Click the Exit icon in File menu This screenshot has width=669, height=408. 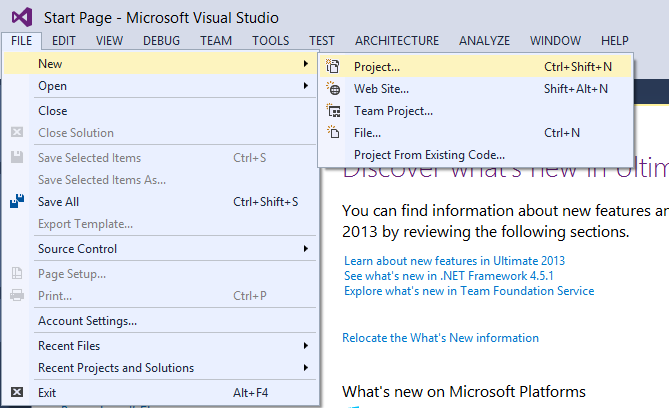[x=16, y=393]
